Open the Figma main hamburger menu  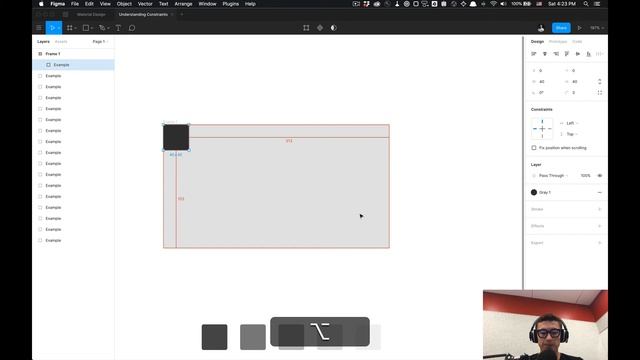39,28
